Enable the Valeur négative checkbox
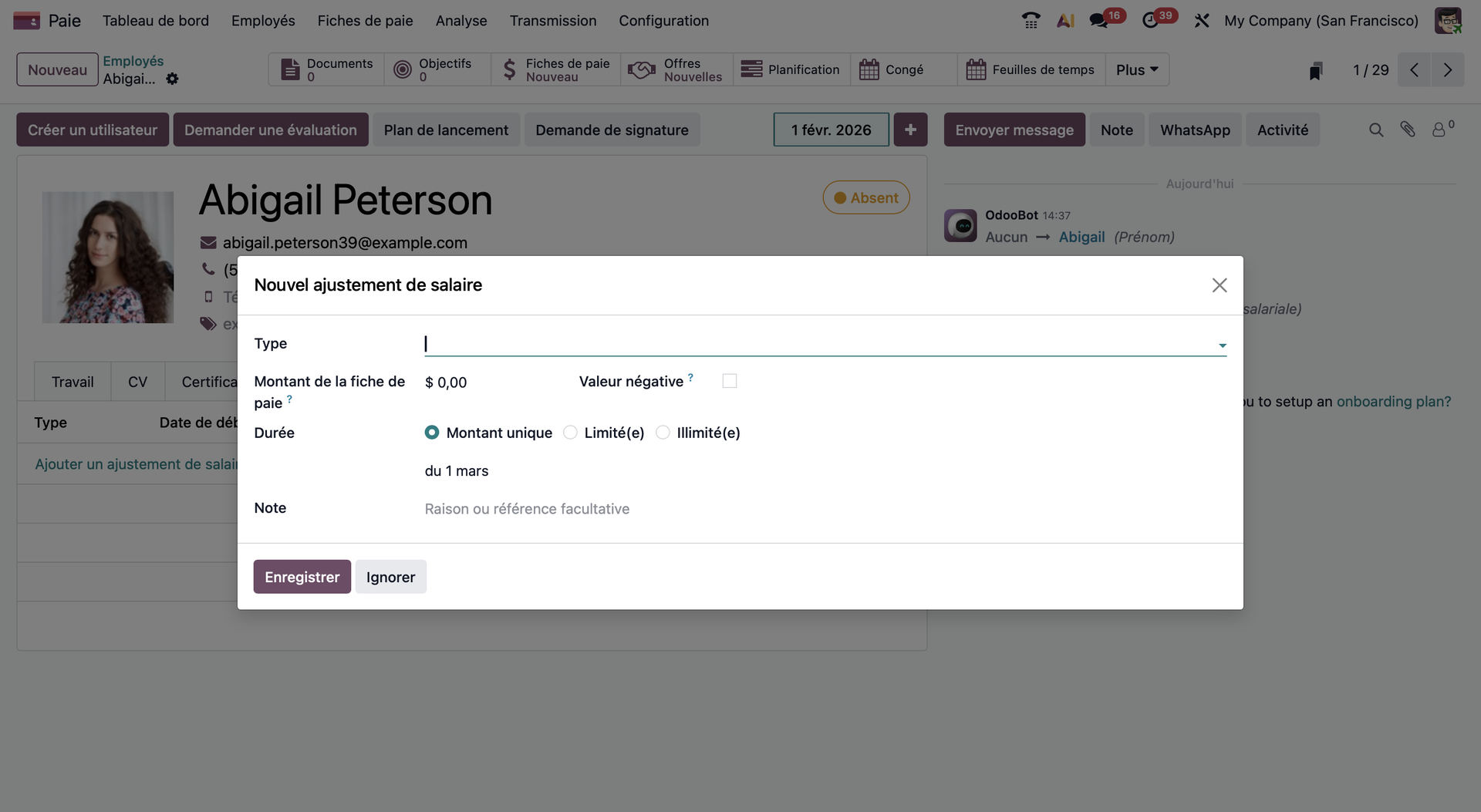This screenshot has width=1481, height=812. (729, 381)
